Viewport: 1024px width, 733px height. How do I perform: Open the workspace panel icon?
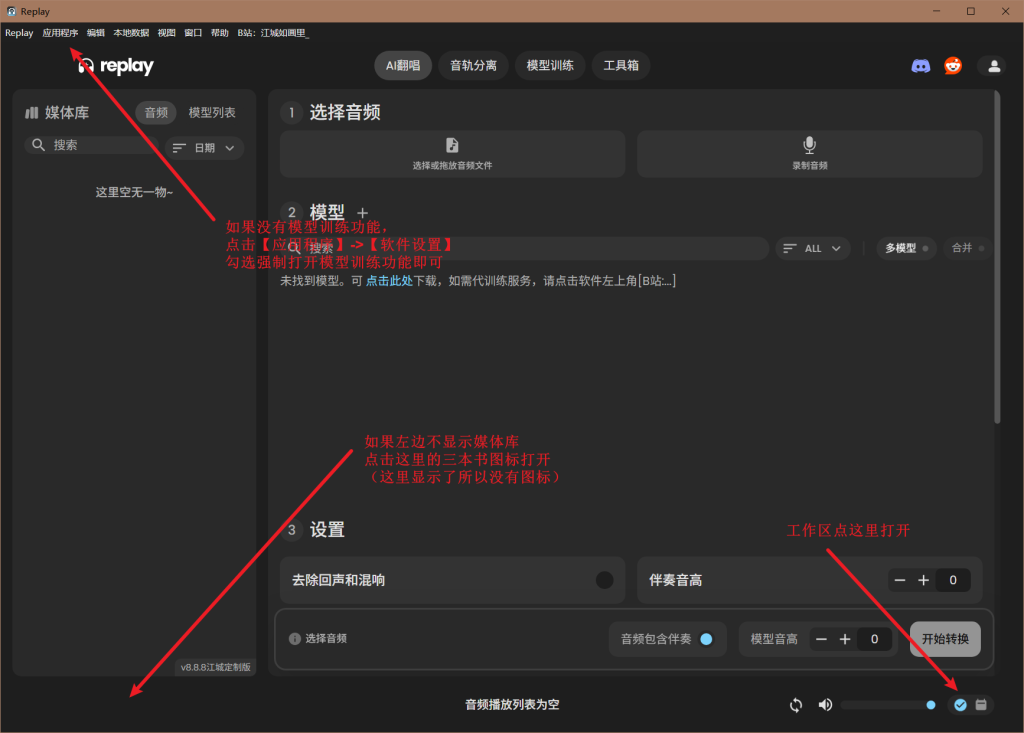click(x=982, y=704)
